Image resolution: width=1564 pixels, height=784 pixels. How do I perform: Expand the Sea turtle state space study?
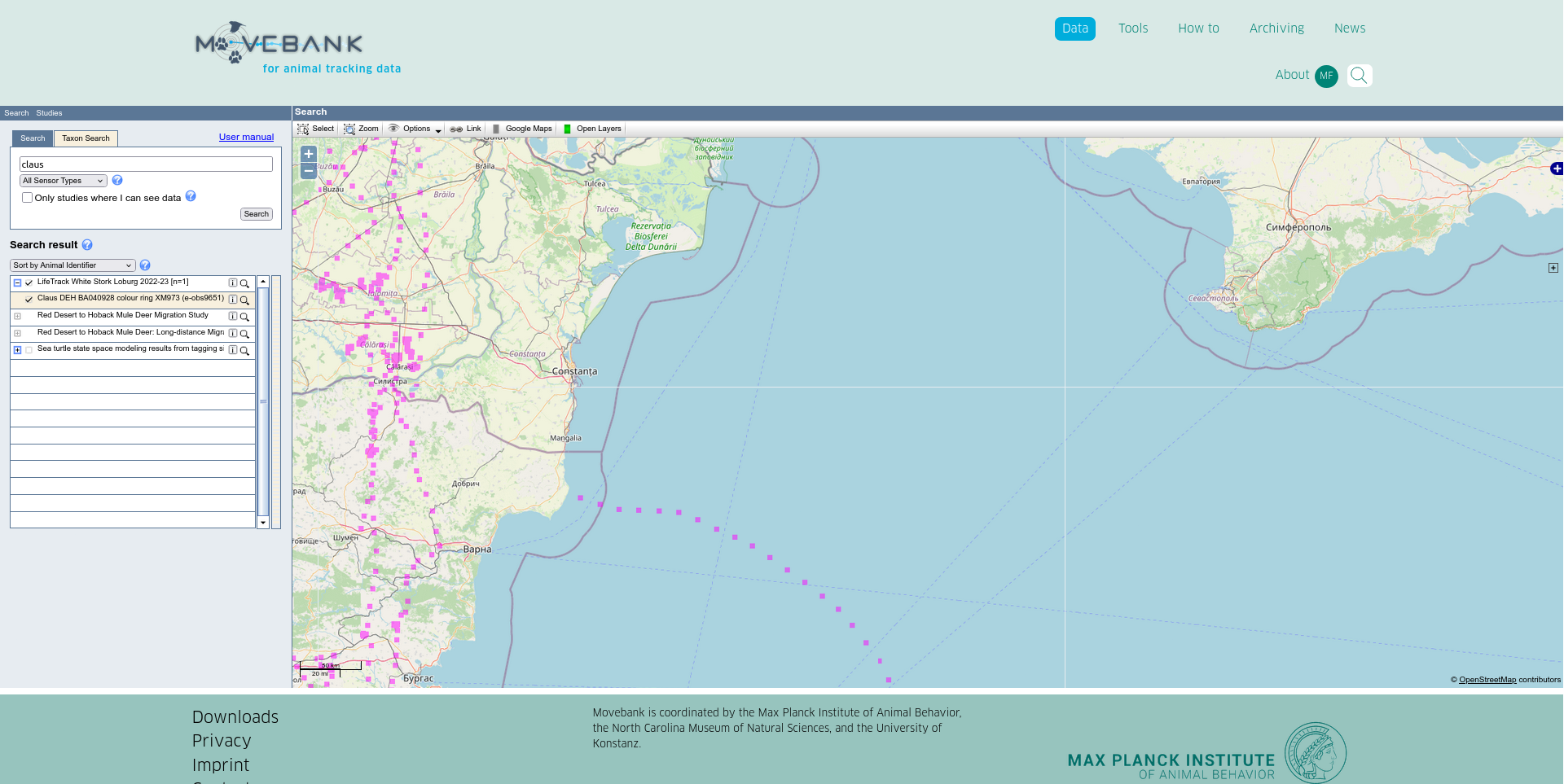[17, 350]
